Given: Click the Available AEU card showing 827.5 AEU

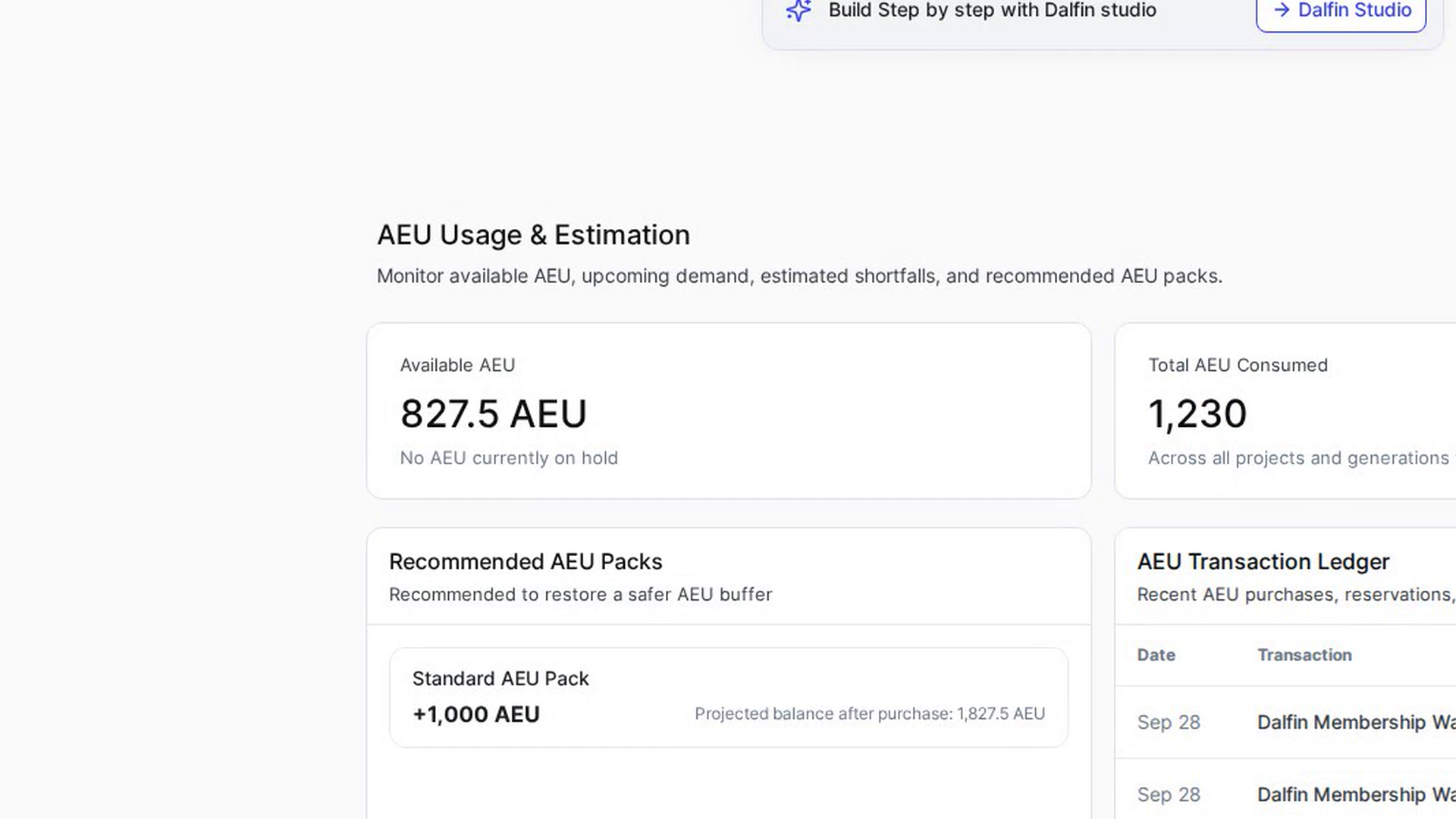Looking at the screenshot, I should pos(729,411).
